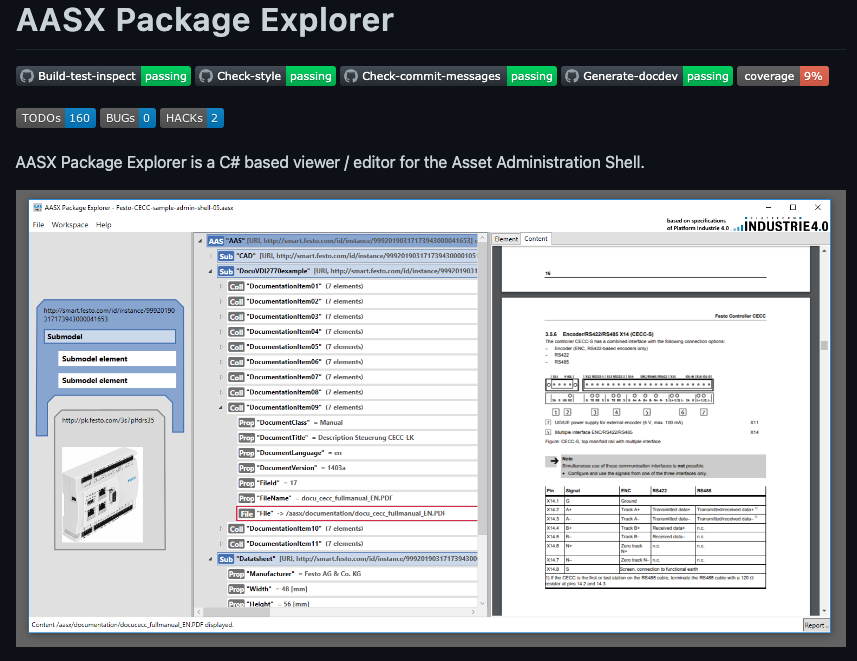Click the AAS icon on the root element
Screen dimensions: 857x661
point(216,242)
